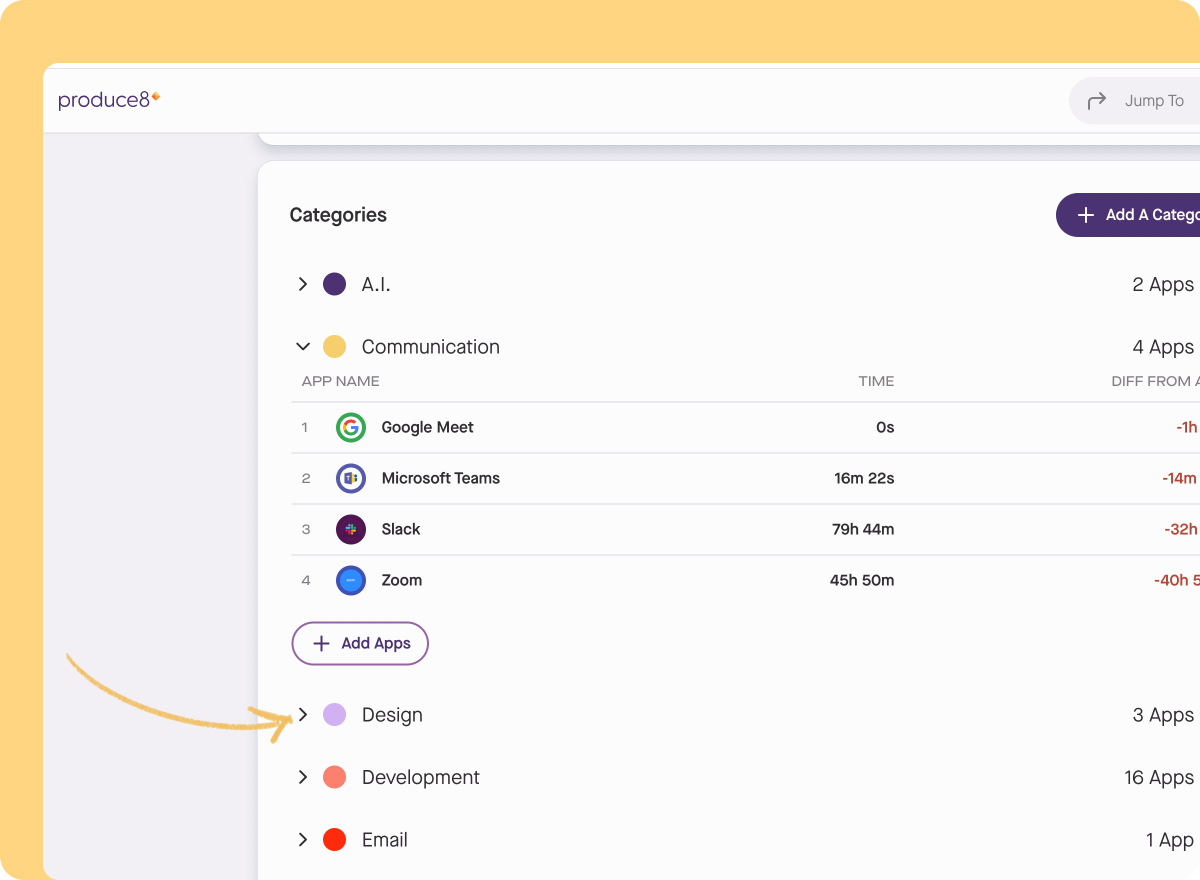Click the Zoom app icon
The width and height of the screenshot is (1200, 880).
[x=351, y=581]
